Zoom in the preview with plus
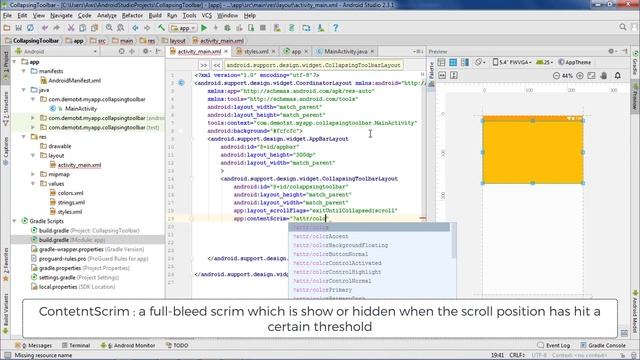The width and height of the screenshot is (640, 360). 580,76
